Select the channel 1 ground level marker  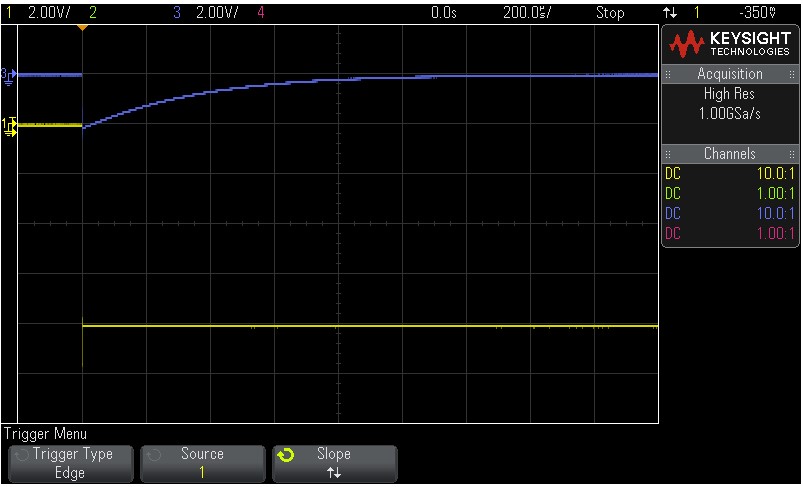[9, 127]
